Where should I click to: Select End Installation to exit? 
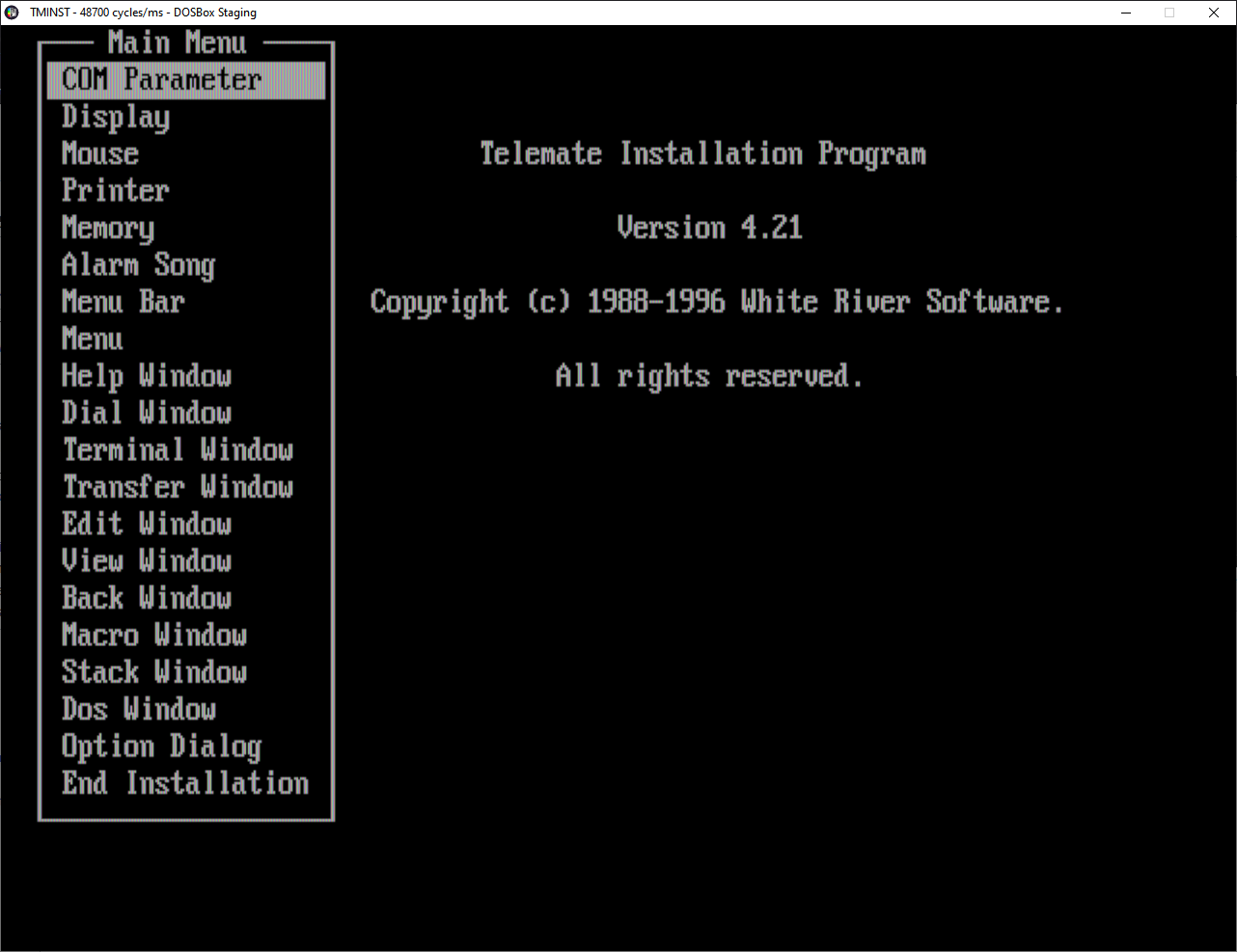tap(185, 783)
